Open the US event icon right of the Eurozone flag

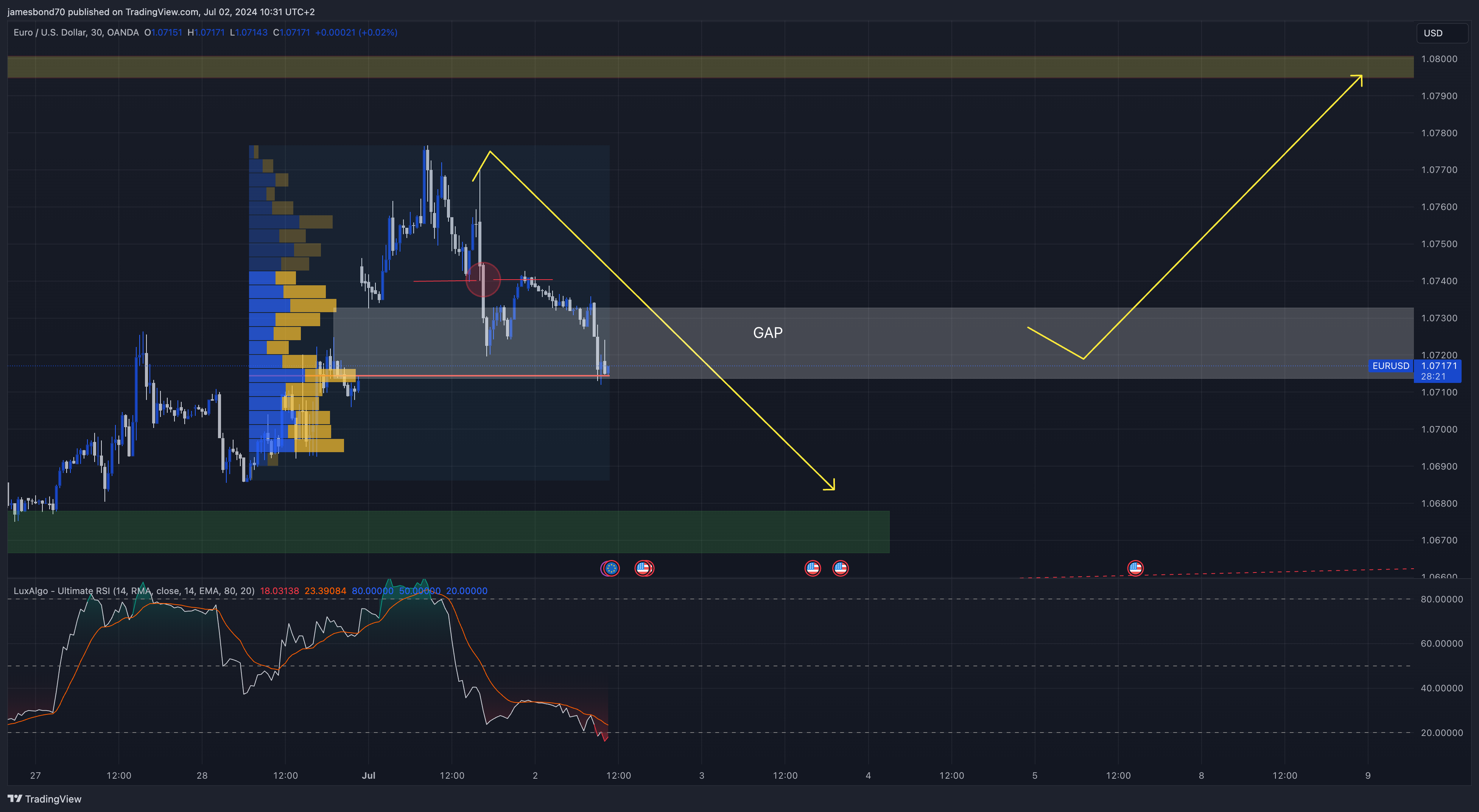pyautogui.click(x=643, y=568)
